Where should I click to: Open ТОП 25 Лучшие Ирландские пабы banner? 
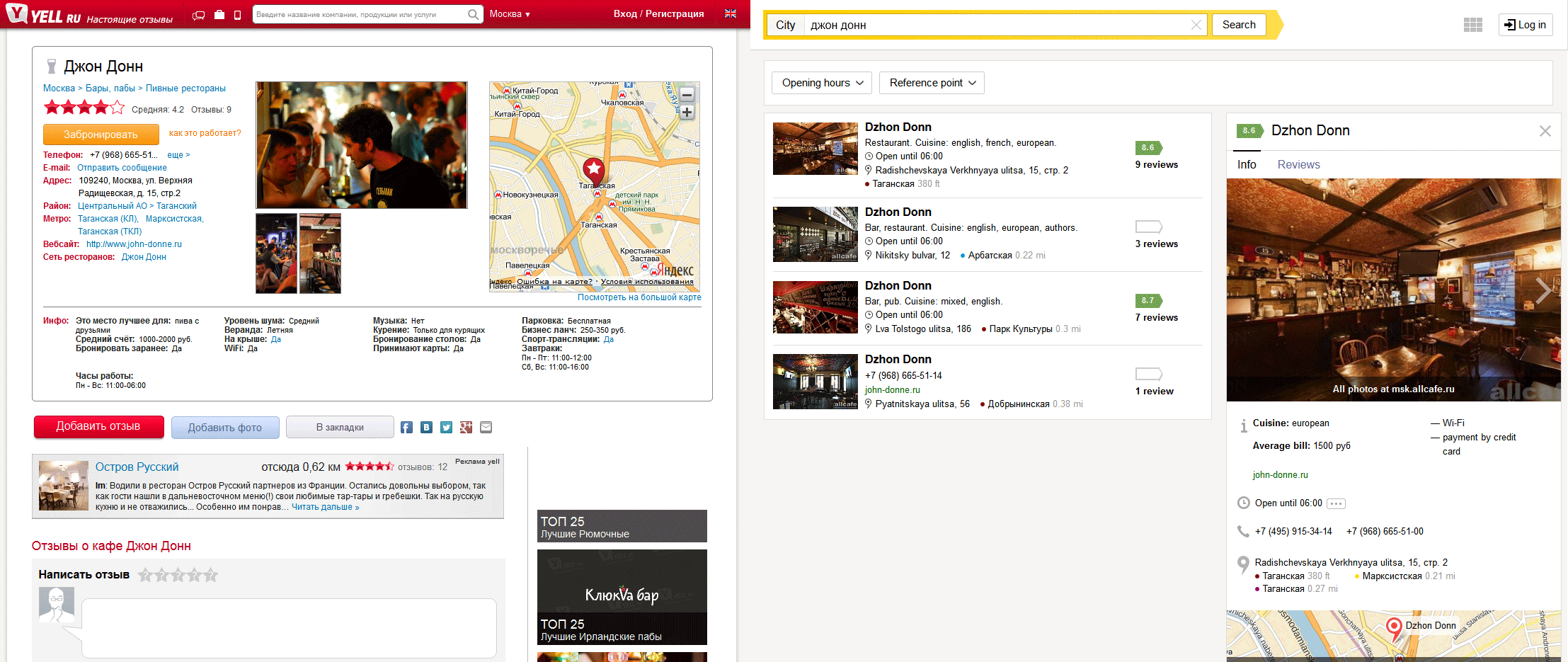coord(622,597)
